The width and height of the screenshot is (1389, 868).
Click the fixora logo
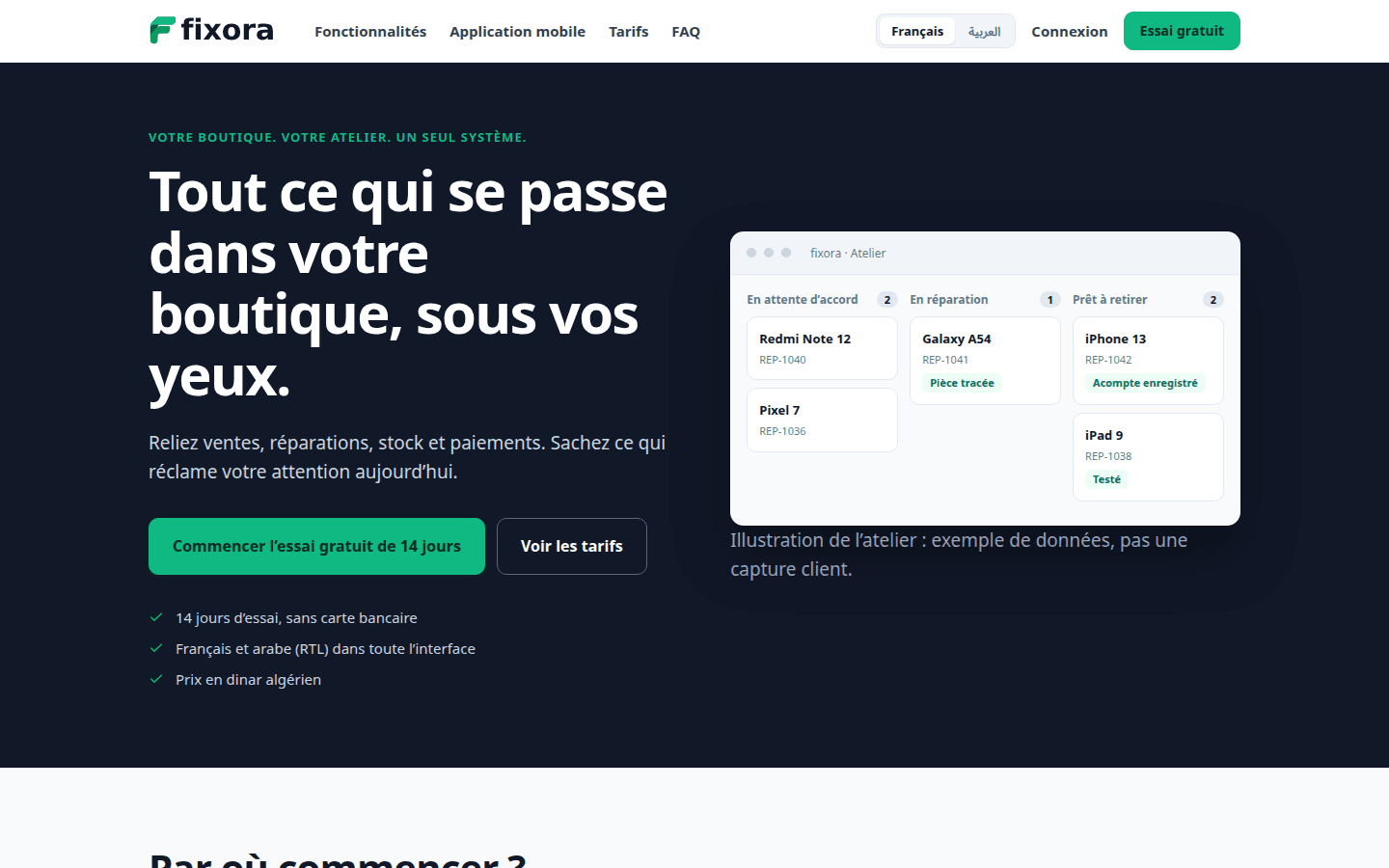(211, 30)
